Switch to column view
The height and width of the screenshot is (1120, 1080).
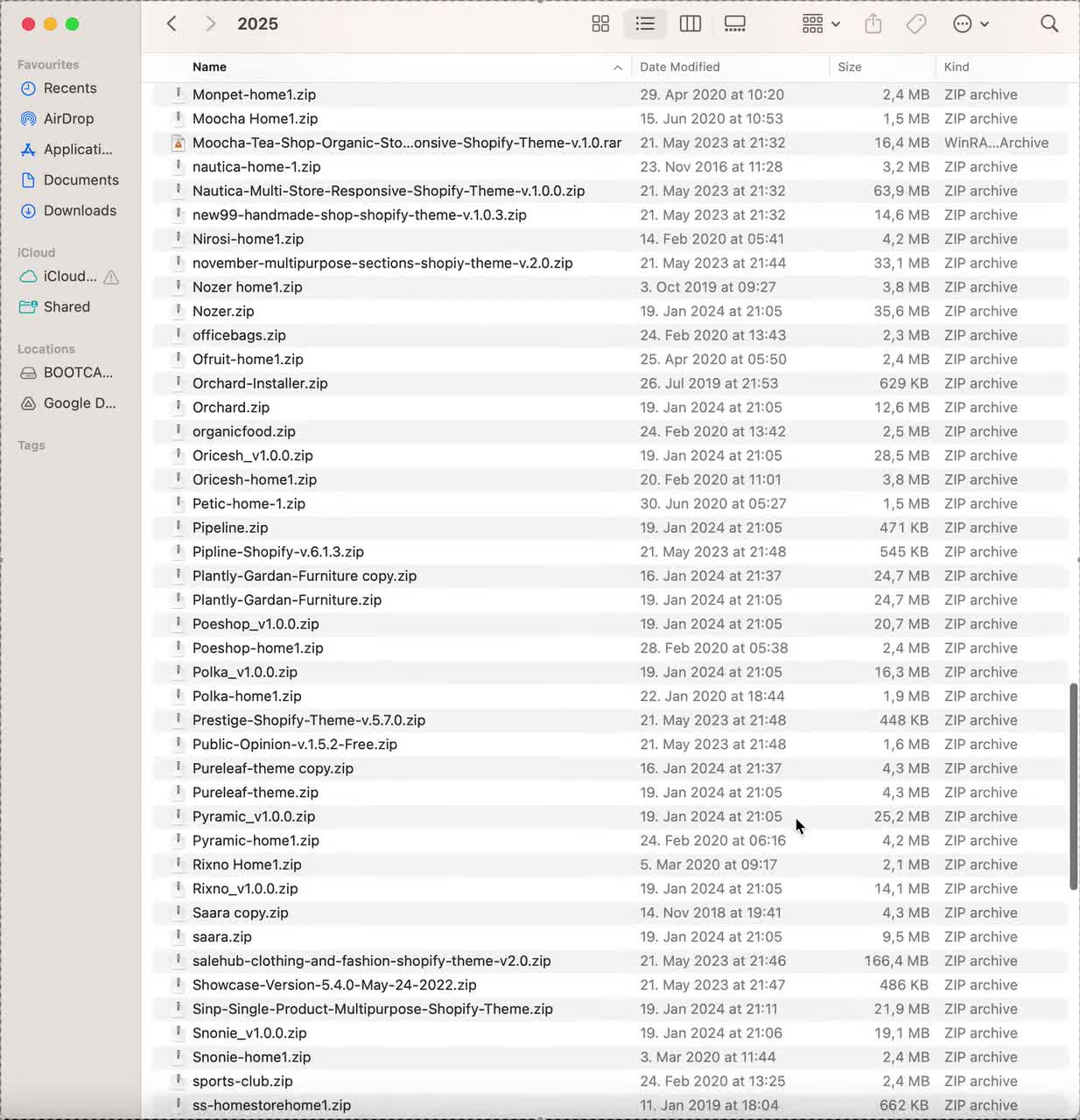pos(691,24)
